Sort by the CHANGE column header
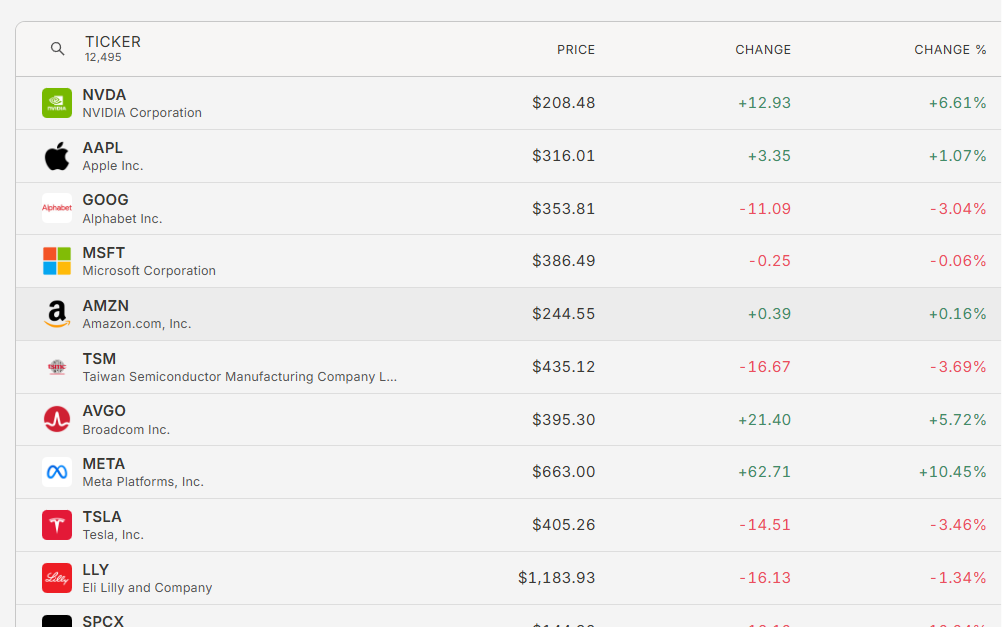This screenshot has width=1002, height=627. click(763, 50)
